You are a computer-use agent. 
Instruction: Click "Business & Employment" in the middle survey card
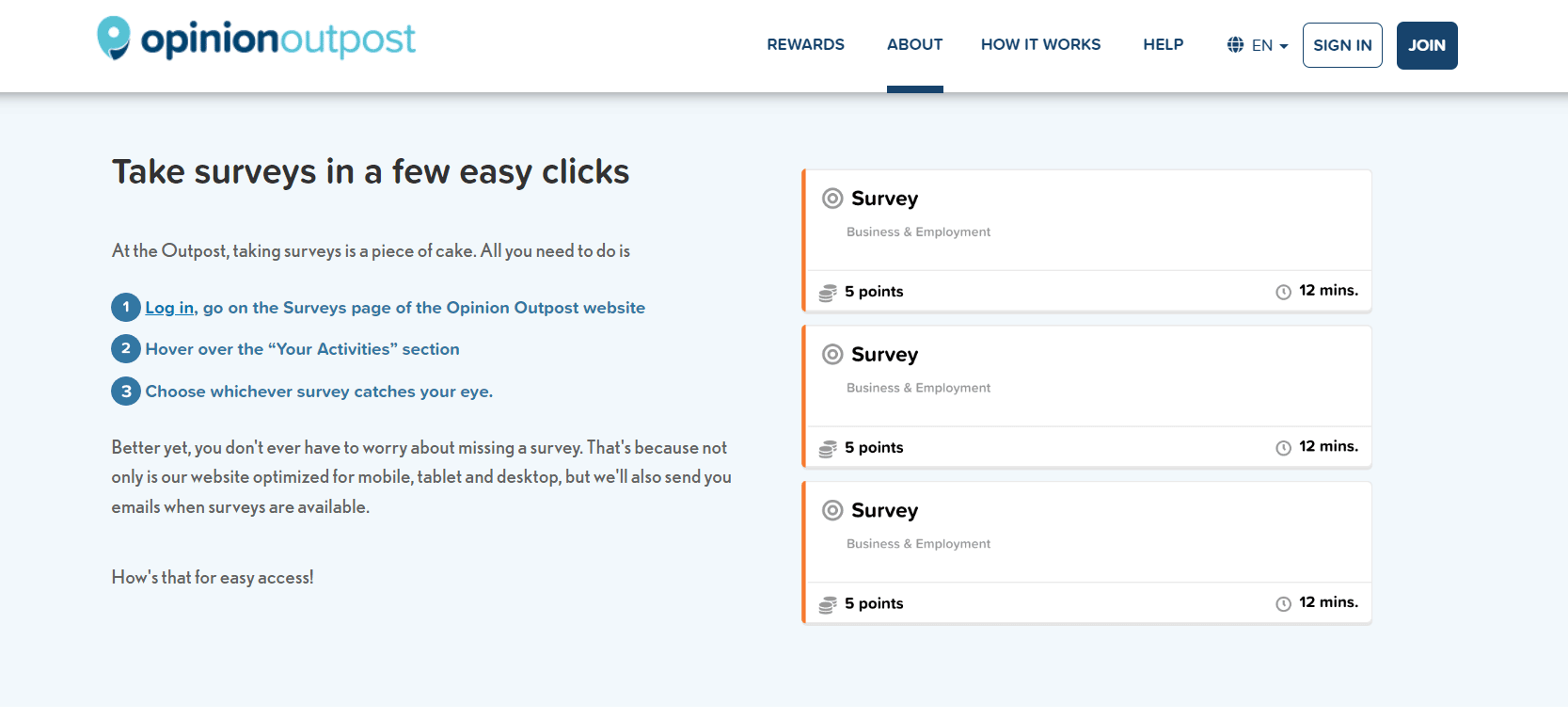(x=918, y=388)
